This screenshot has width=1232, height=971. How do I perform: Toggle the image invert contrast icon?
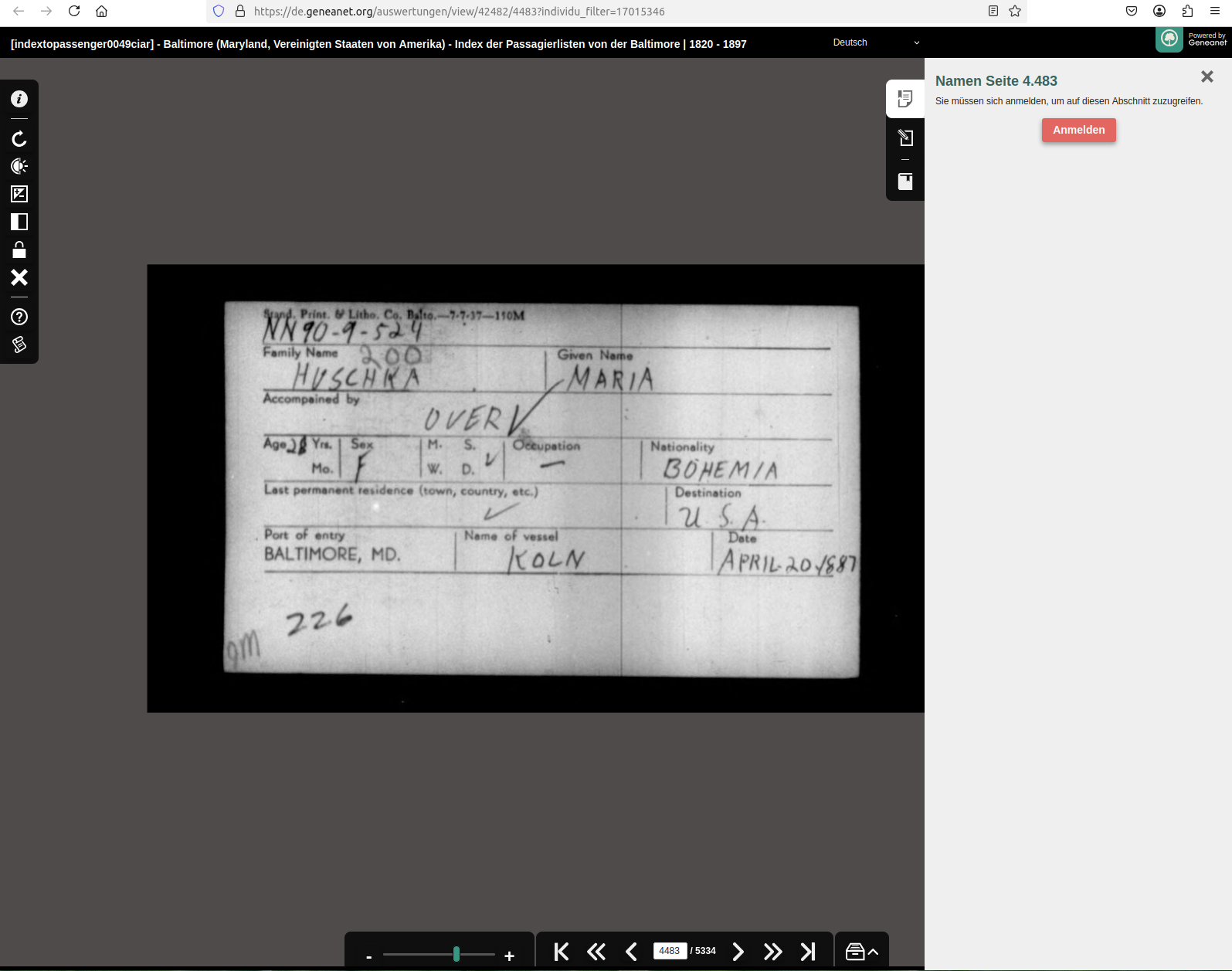click(19, 222)
